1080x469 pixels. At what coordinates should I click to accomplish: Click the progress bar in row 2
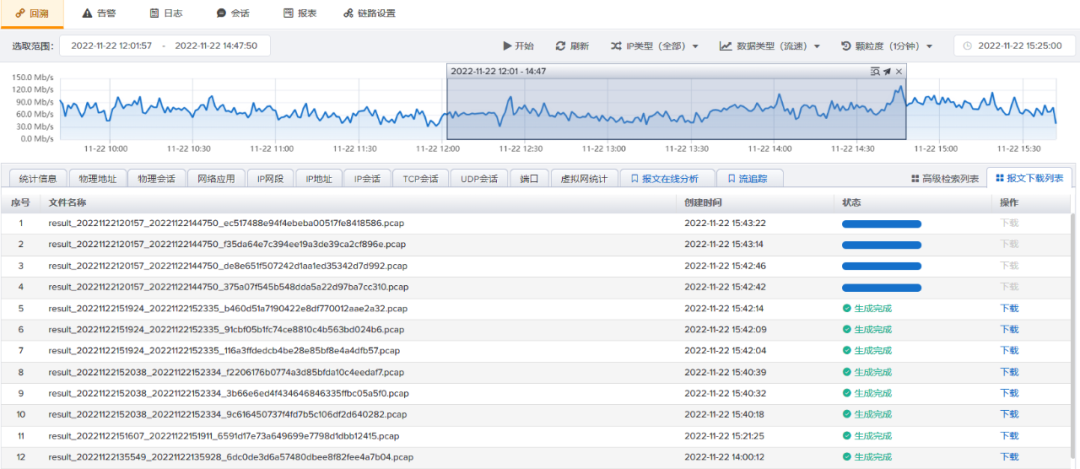[882, 244]
